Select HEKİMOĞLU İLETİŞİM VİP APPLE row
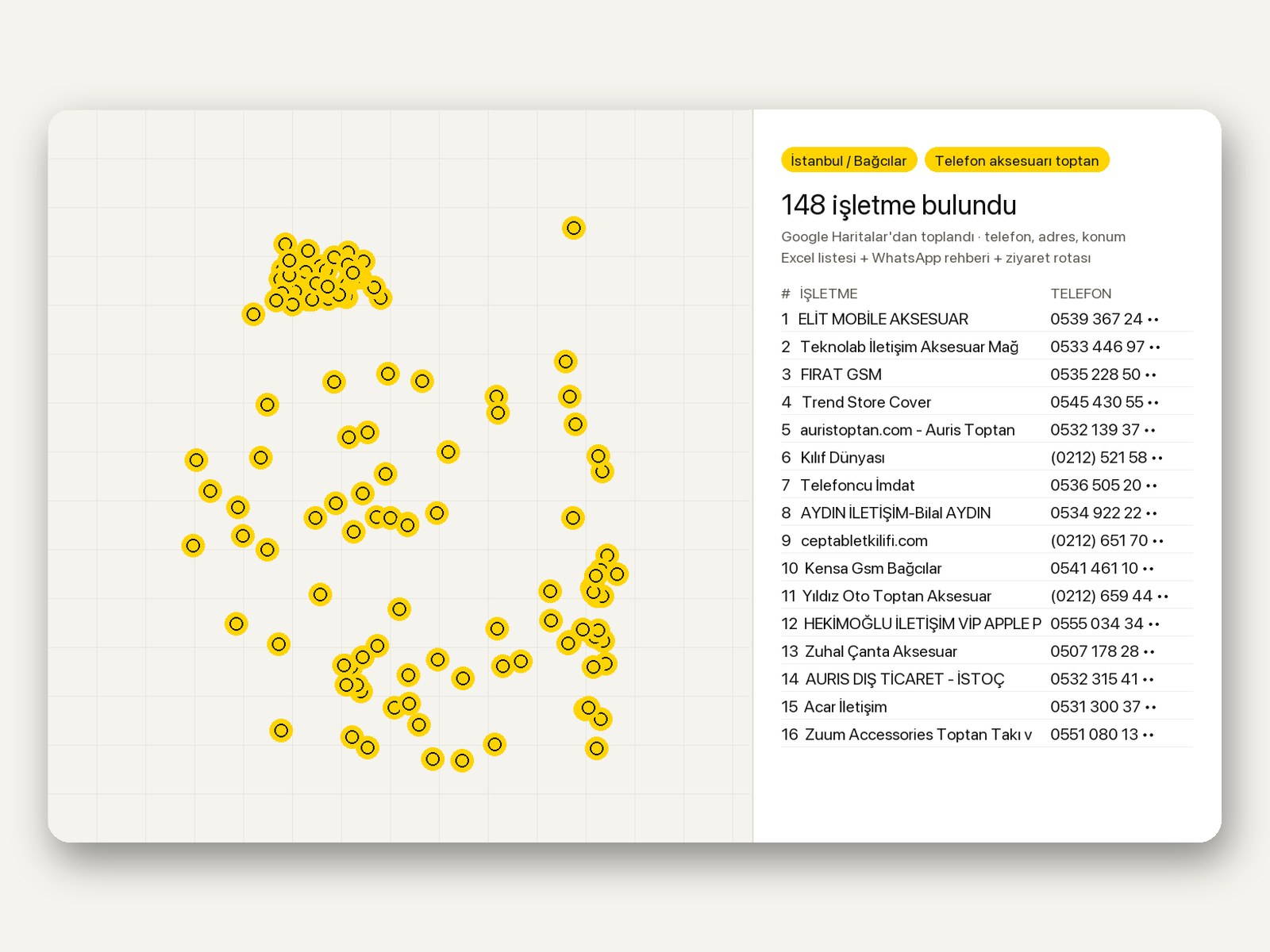 tap(987, 624)
